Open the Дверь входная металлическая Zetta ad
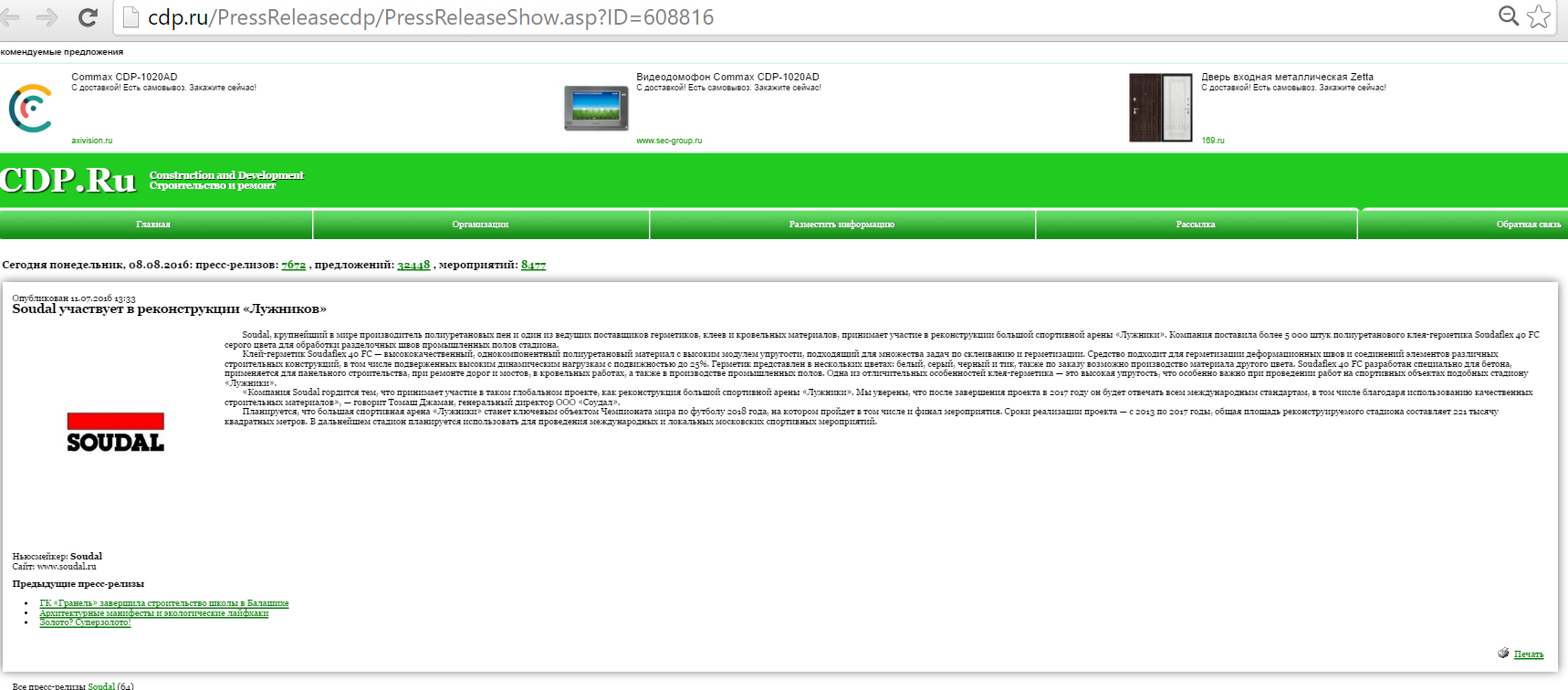The image size is (1568, 690). click(1287, 78)
